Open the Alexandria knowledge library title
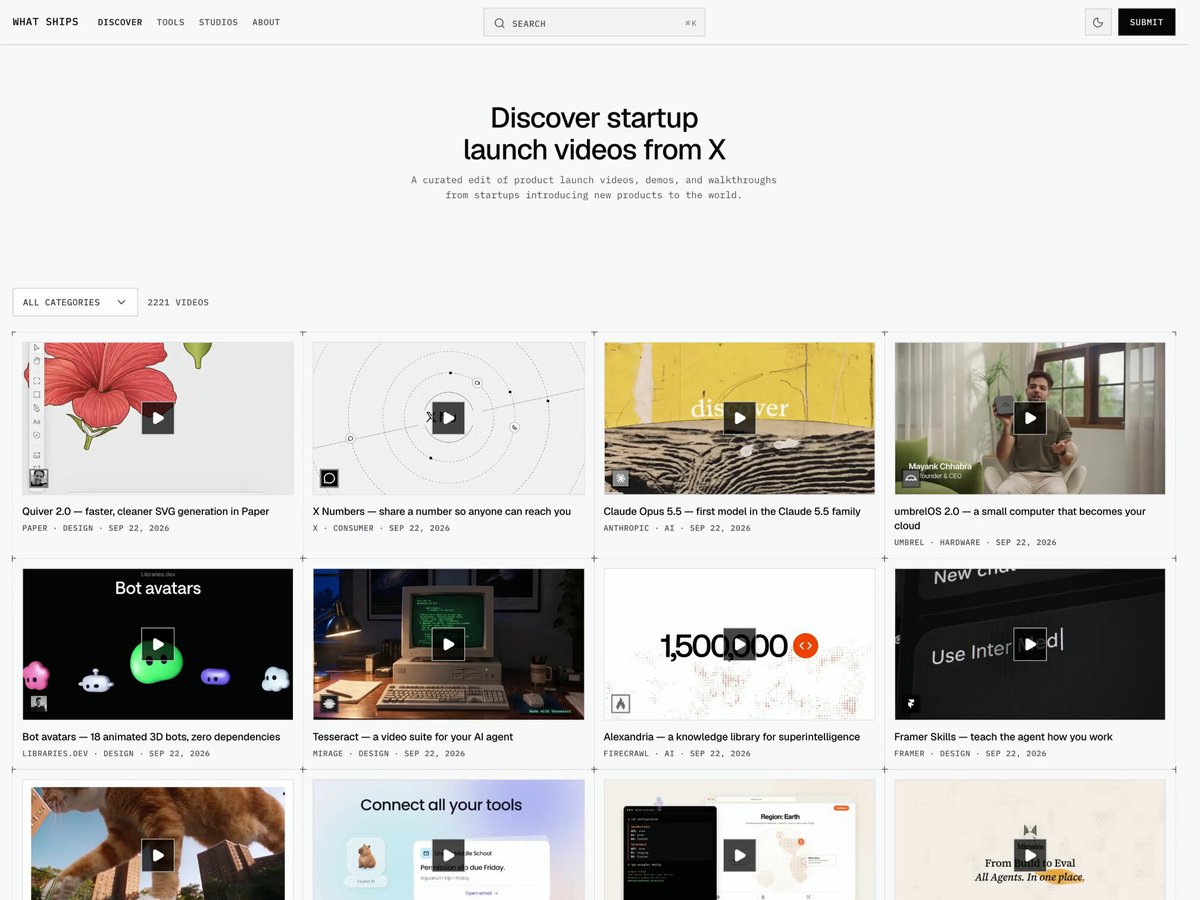Screen dimensions: 1200x900 click(x=732, y=737)
